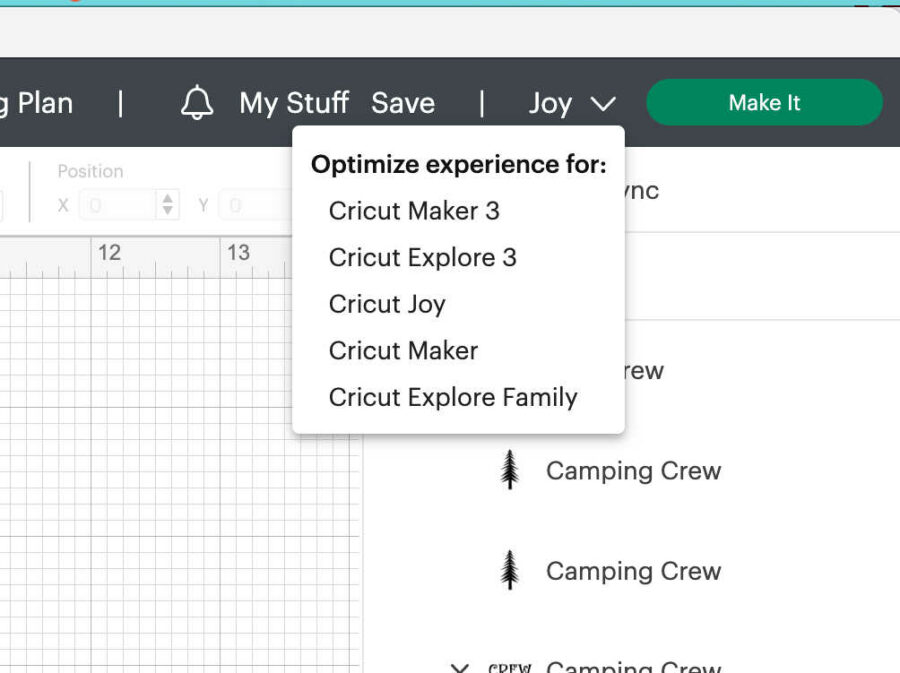Click the Position X stepper arrows
900x673 pixels.
[168, 205]
